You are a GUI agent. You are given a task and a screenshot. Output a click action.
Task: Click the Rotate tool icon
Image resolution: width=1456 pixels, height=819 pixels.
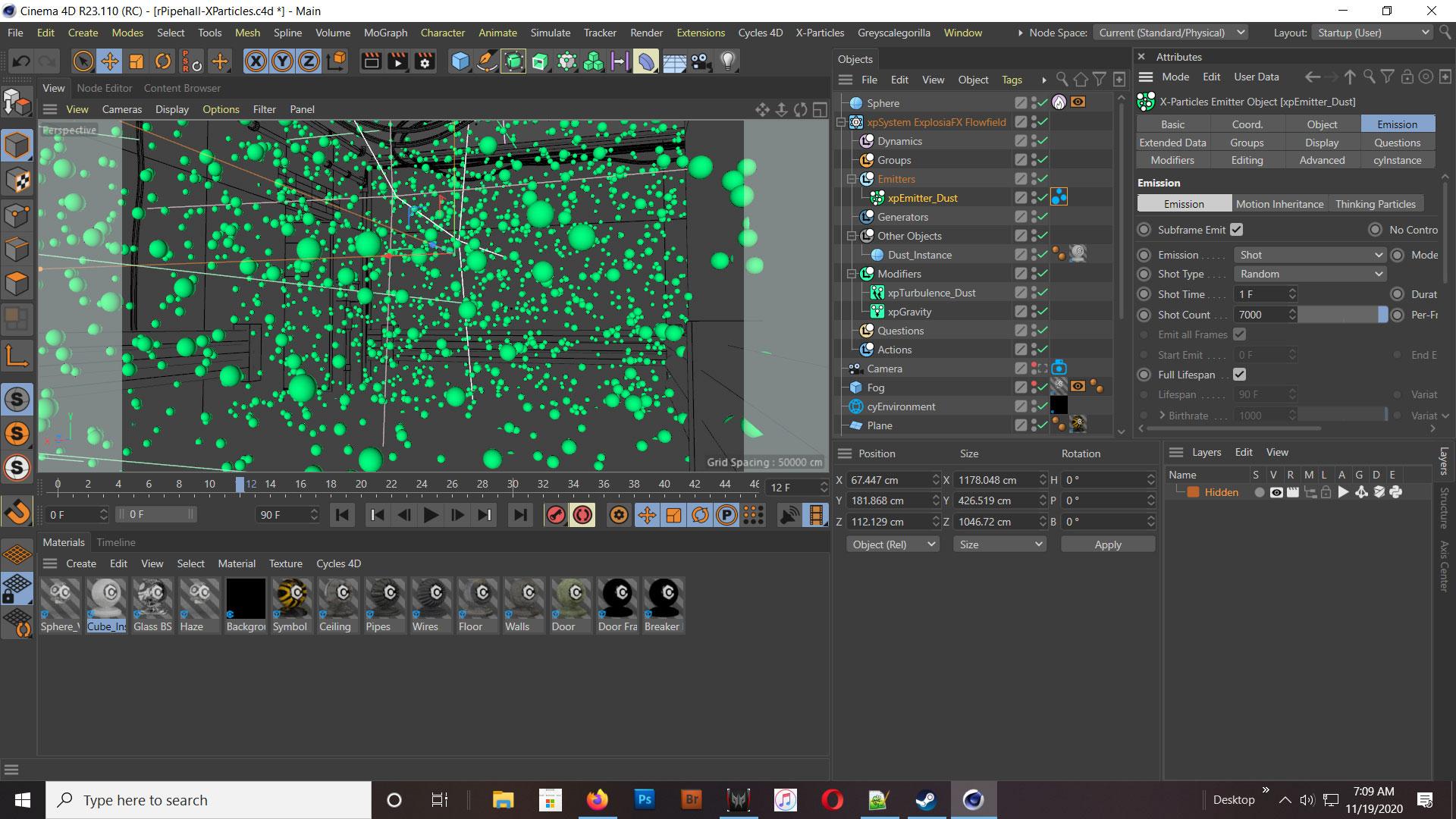pos(162,61)
